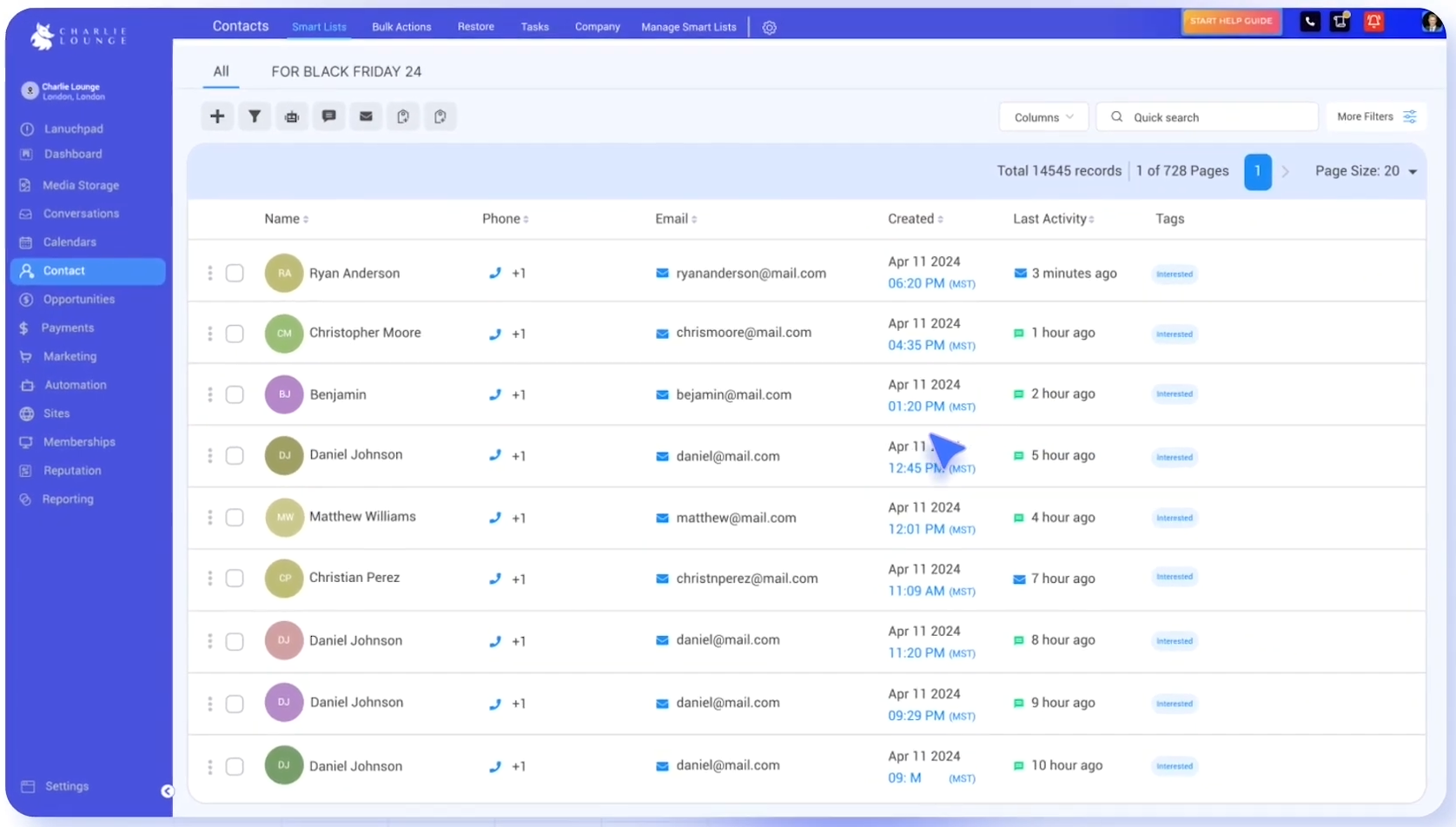Click the send SMS chat bubble icon
Image resolution: width=1456 pixels, height=827 pixels.
329,116
